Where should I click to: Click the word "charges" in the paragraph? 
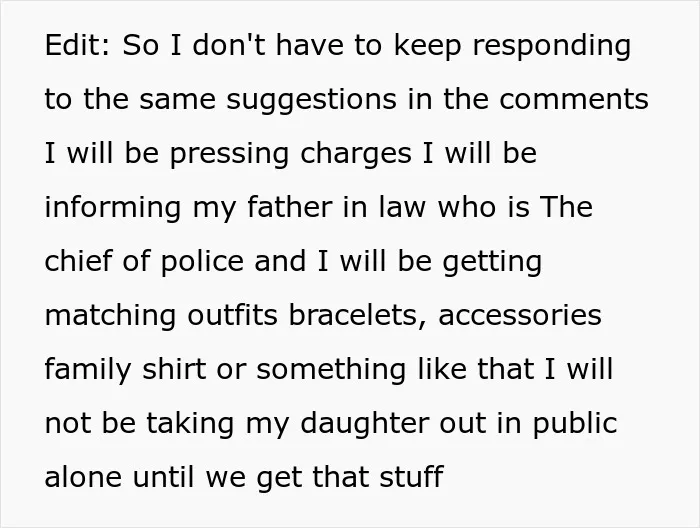point(356,154)
